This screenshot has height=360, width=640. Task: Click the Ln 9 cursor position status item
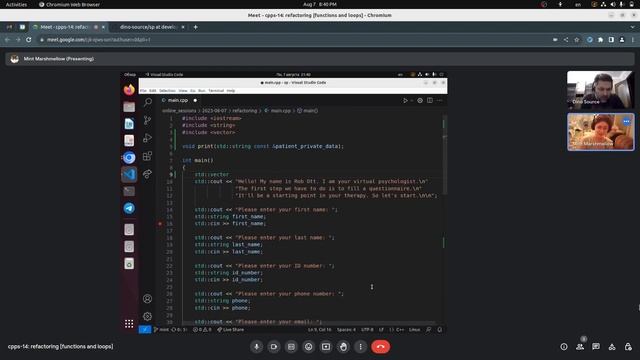[x=319, y=329]
